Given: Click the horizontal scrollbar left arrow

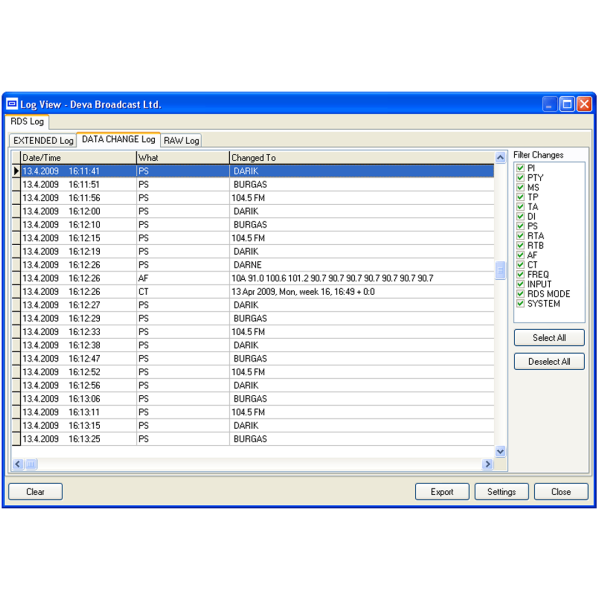Looking at the screenshot, I should [18, 464].
